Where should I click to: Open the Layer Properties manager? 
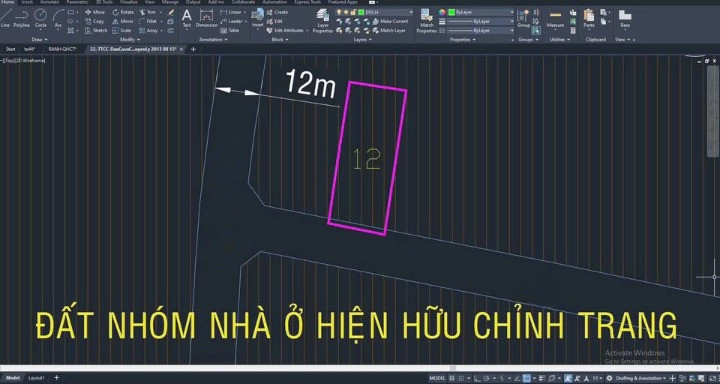323,21
